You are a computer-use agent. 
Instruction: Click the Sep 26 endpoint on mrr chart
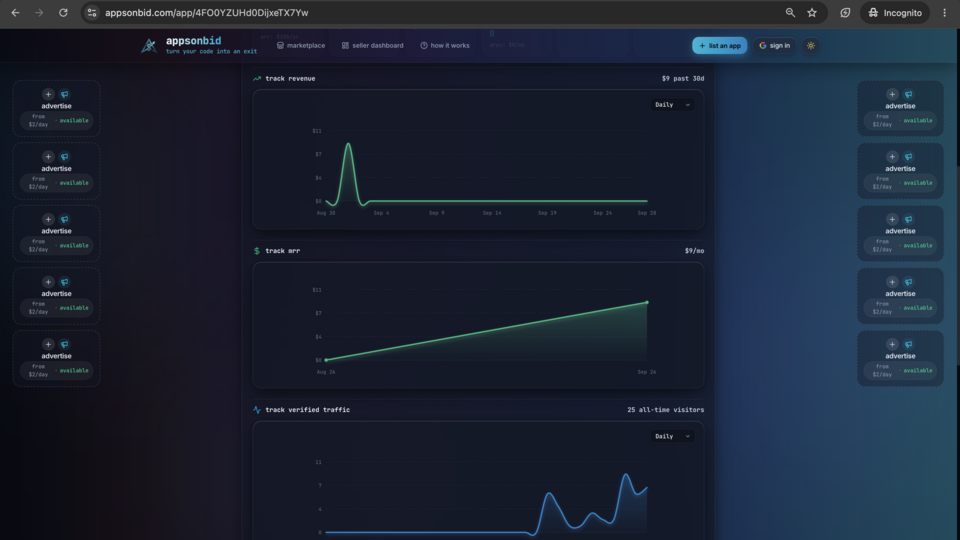point(647,302)
